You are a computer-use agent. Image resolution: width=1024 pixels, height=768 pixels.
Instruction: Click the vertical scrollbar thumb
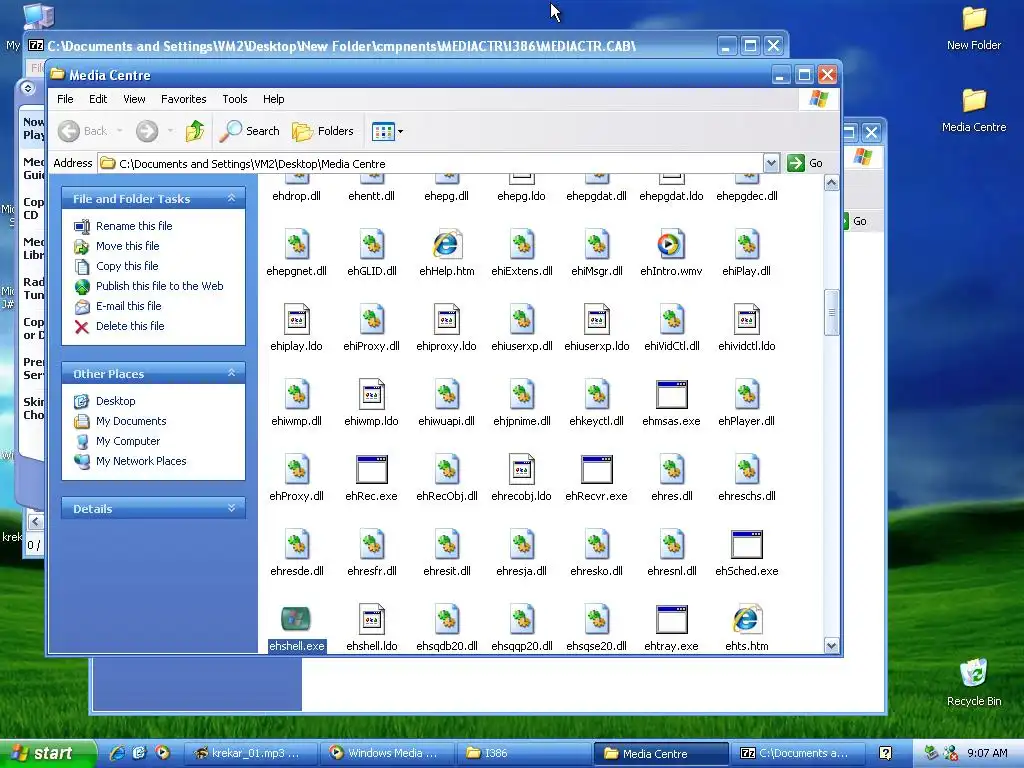(831, 312)
